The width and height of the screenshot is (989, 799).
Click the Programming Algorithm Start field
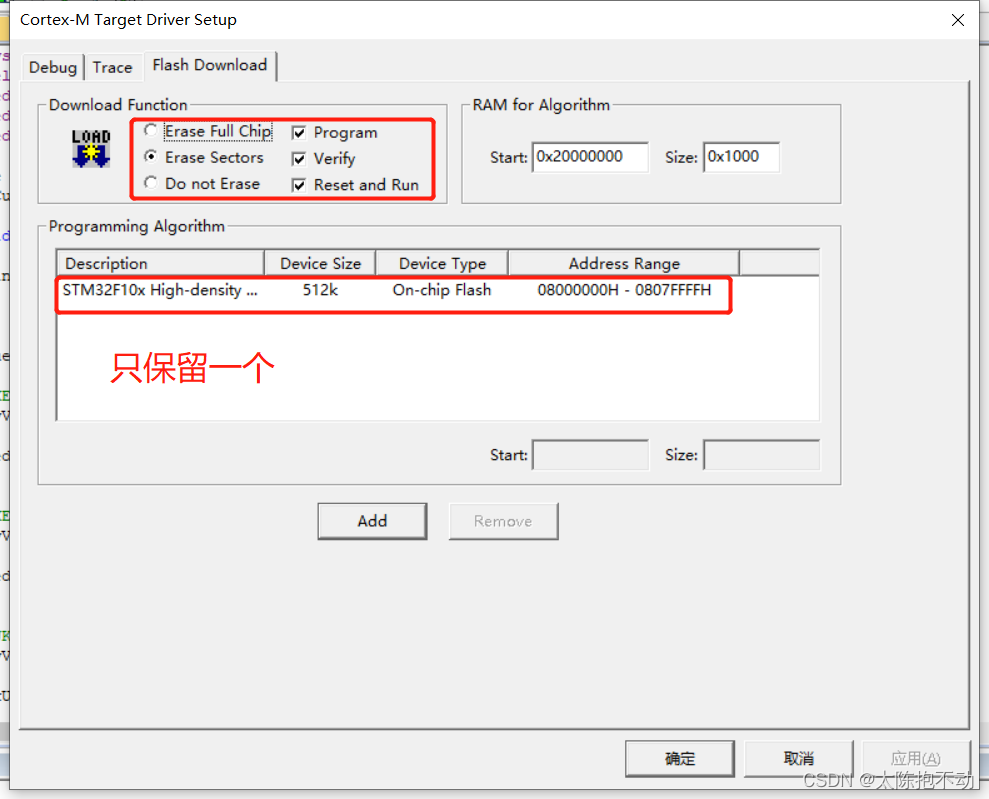coord(590,455)
